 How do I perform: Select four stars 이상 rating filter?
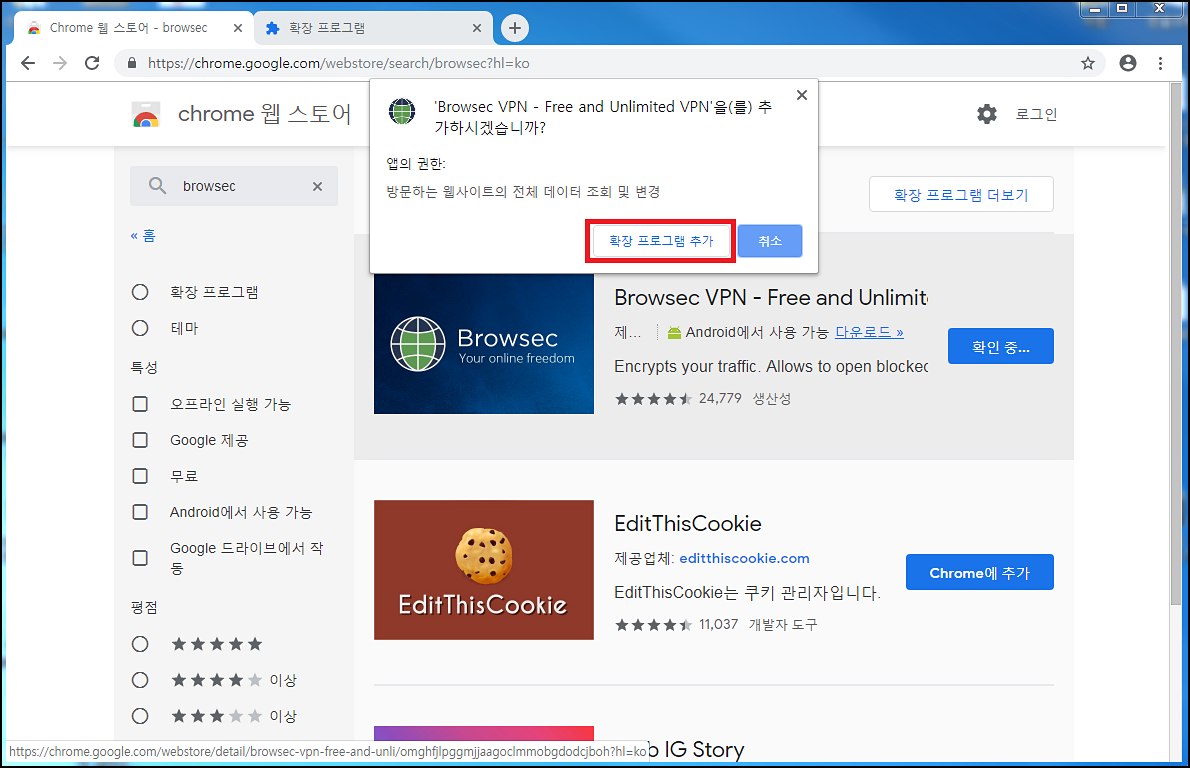coord(140,680)
